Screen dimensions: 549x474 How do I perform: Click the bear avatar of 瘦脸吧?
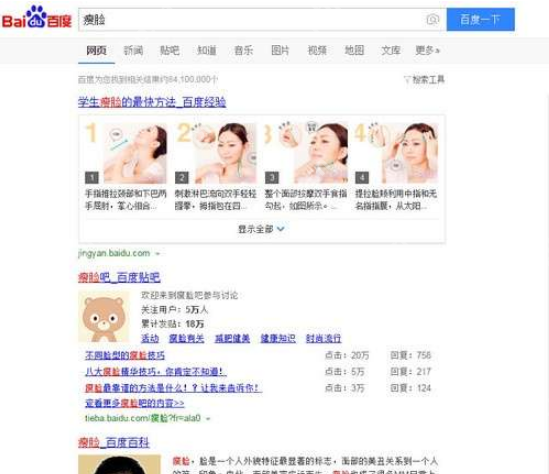[104, 316]
